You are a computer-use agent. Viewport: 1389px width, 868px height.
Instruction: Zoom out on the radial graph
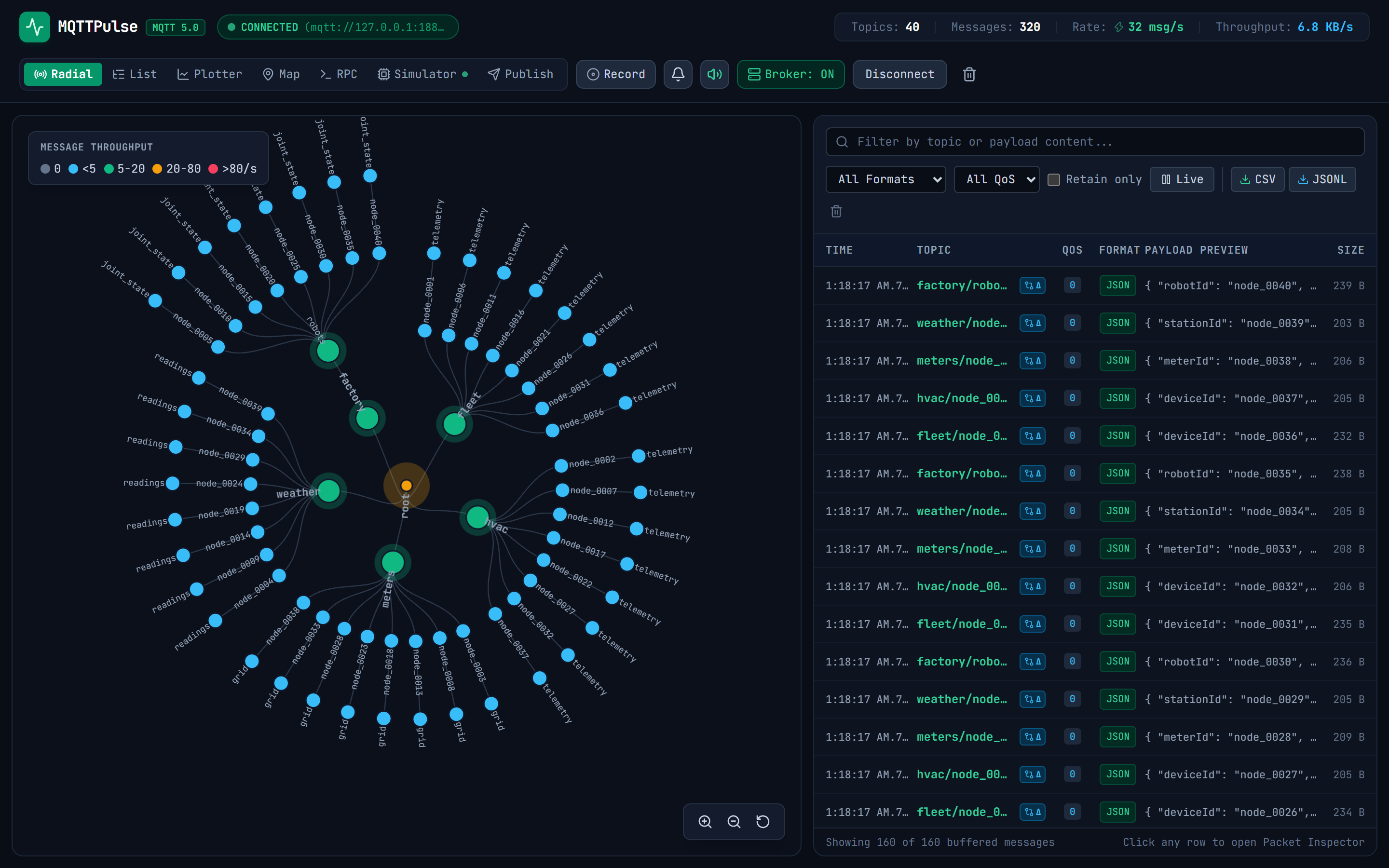[x=734, y=822]
